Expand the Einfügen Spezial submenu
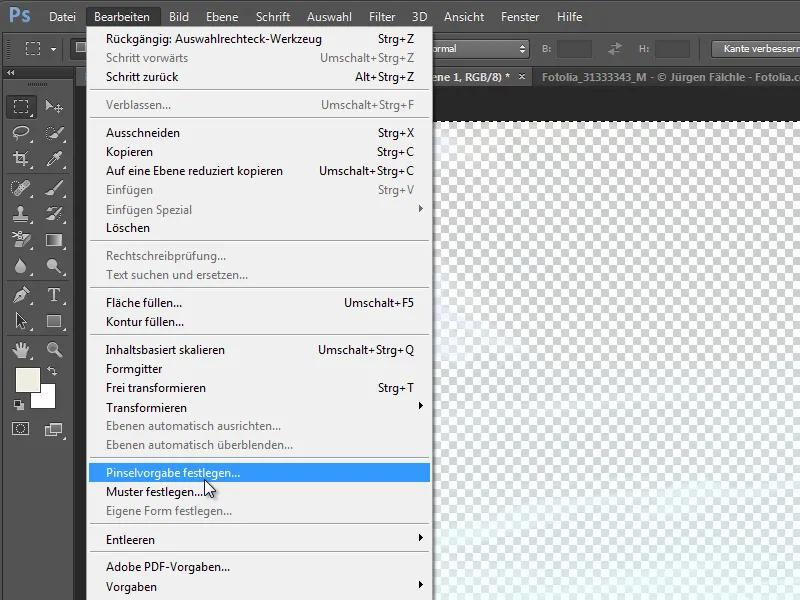Screen dimensions: 800x600 (420, 209)
